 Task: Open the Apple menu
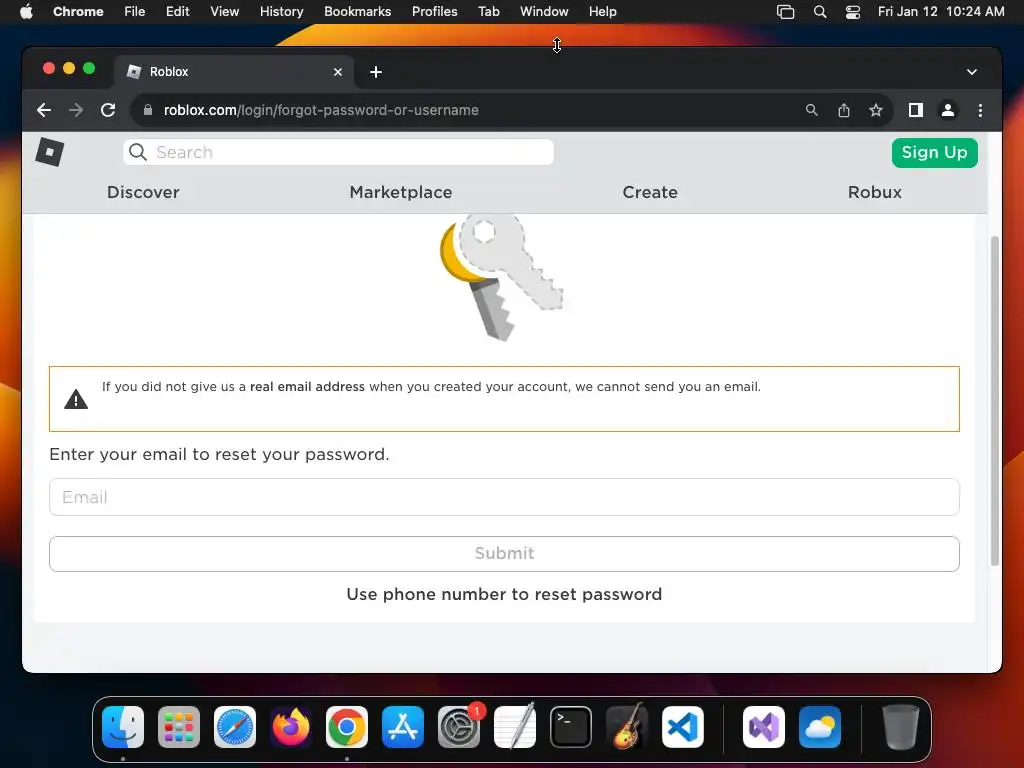coord(26,12)
